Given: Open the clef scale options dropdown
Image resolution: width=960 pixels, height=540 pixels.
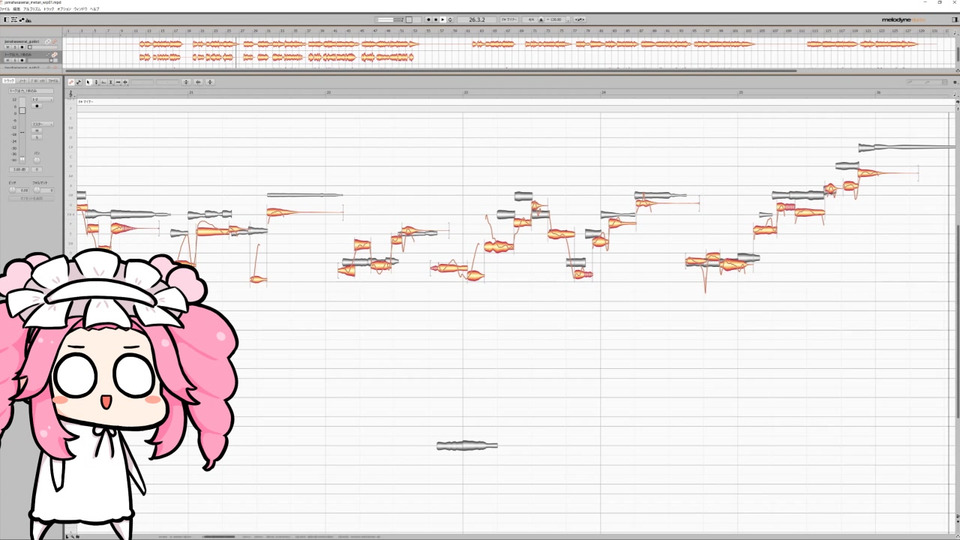Looking at the screenshot, I should (70, 94).
